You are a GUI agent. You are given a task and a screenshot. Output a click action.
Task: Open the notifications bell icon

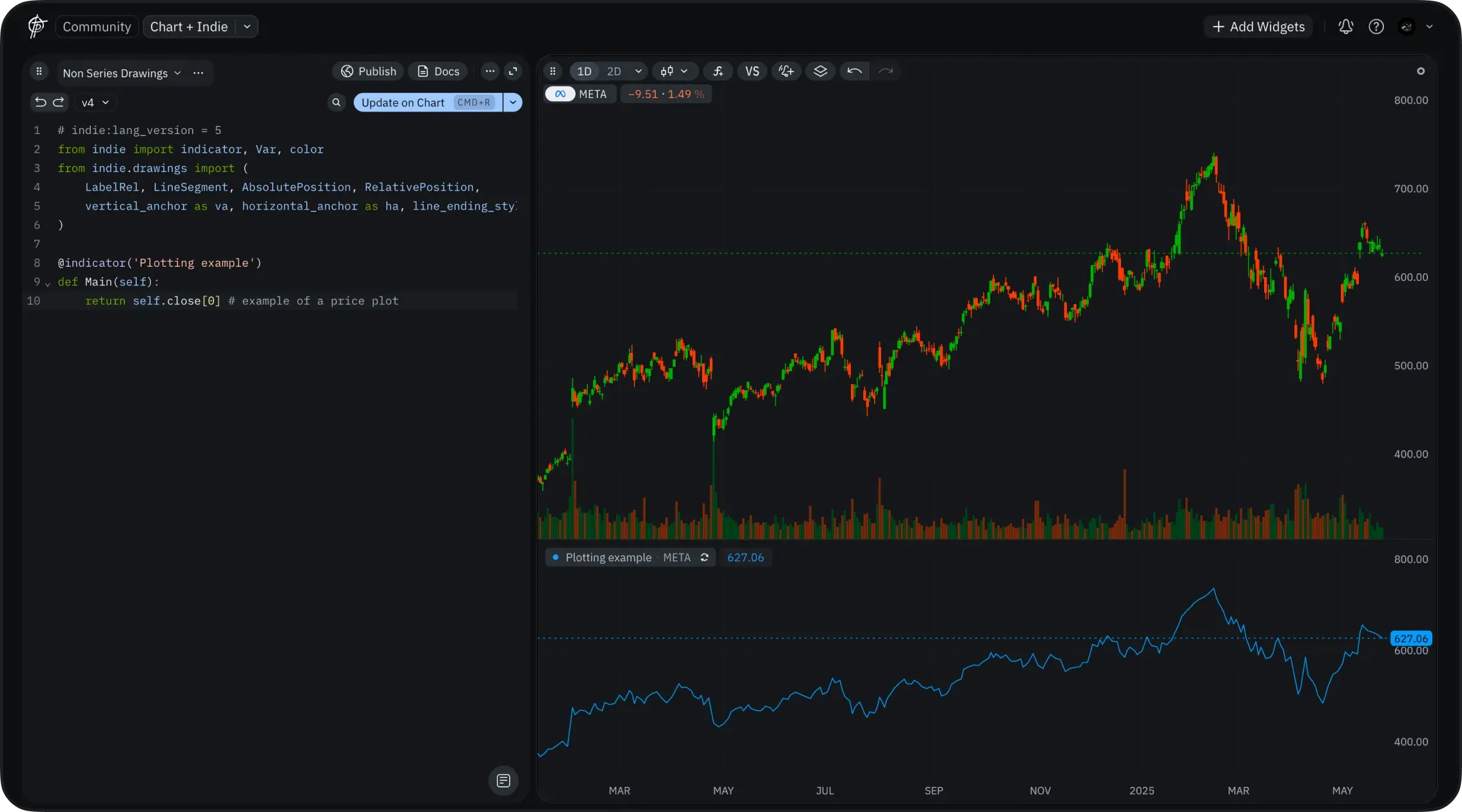tap(1346, 26)
